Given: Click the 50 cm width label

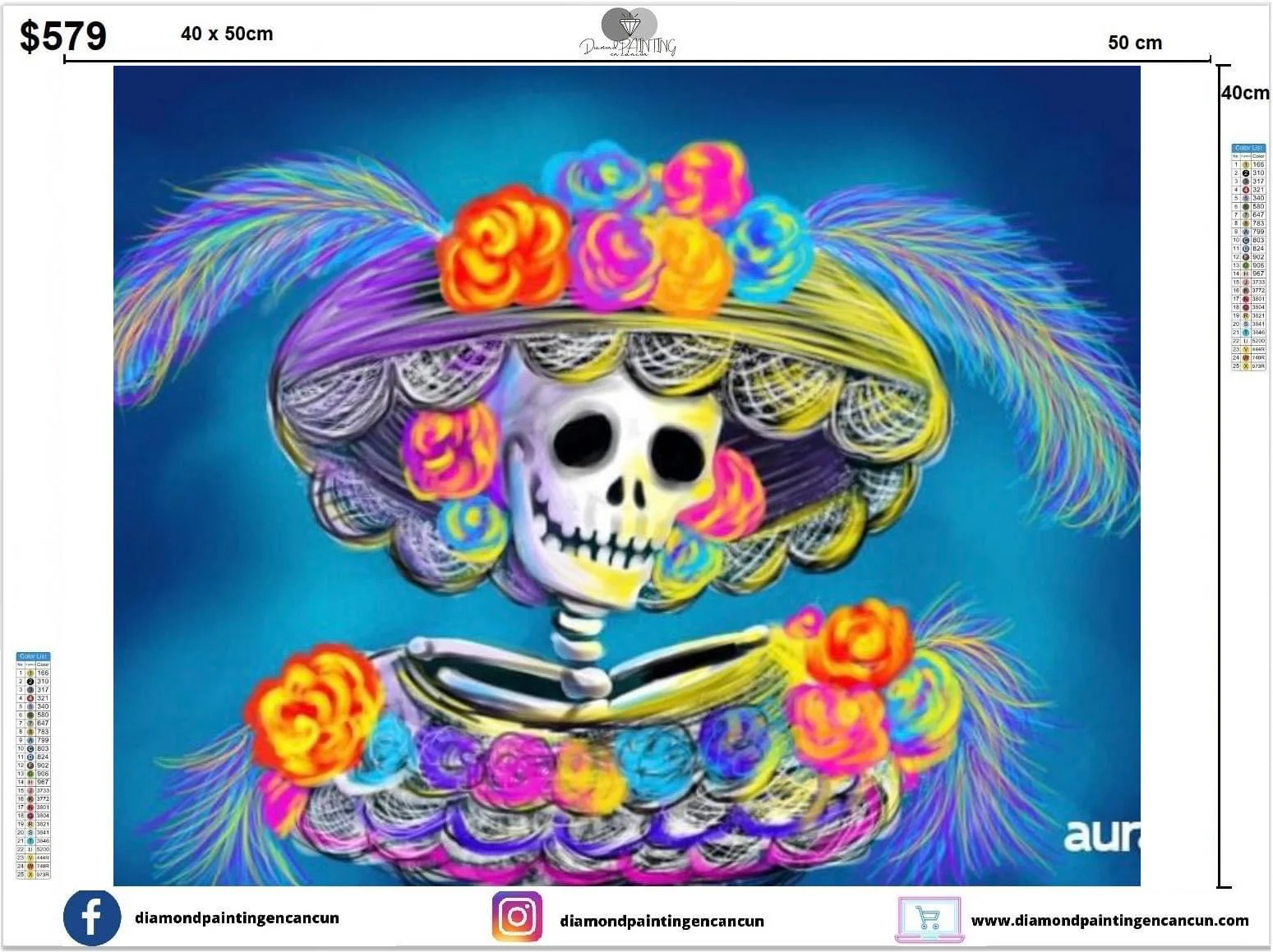Looking at the screenshot, I should (1135, 43).
